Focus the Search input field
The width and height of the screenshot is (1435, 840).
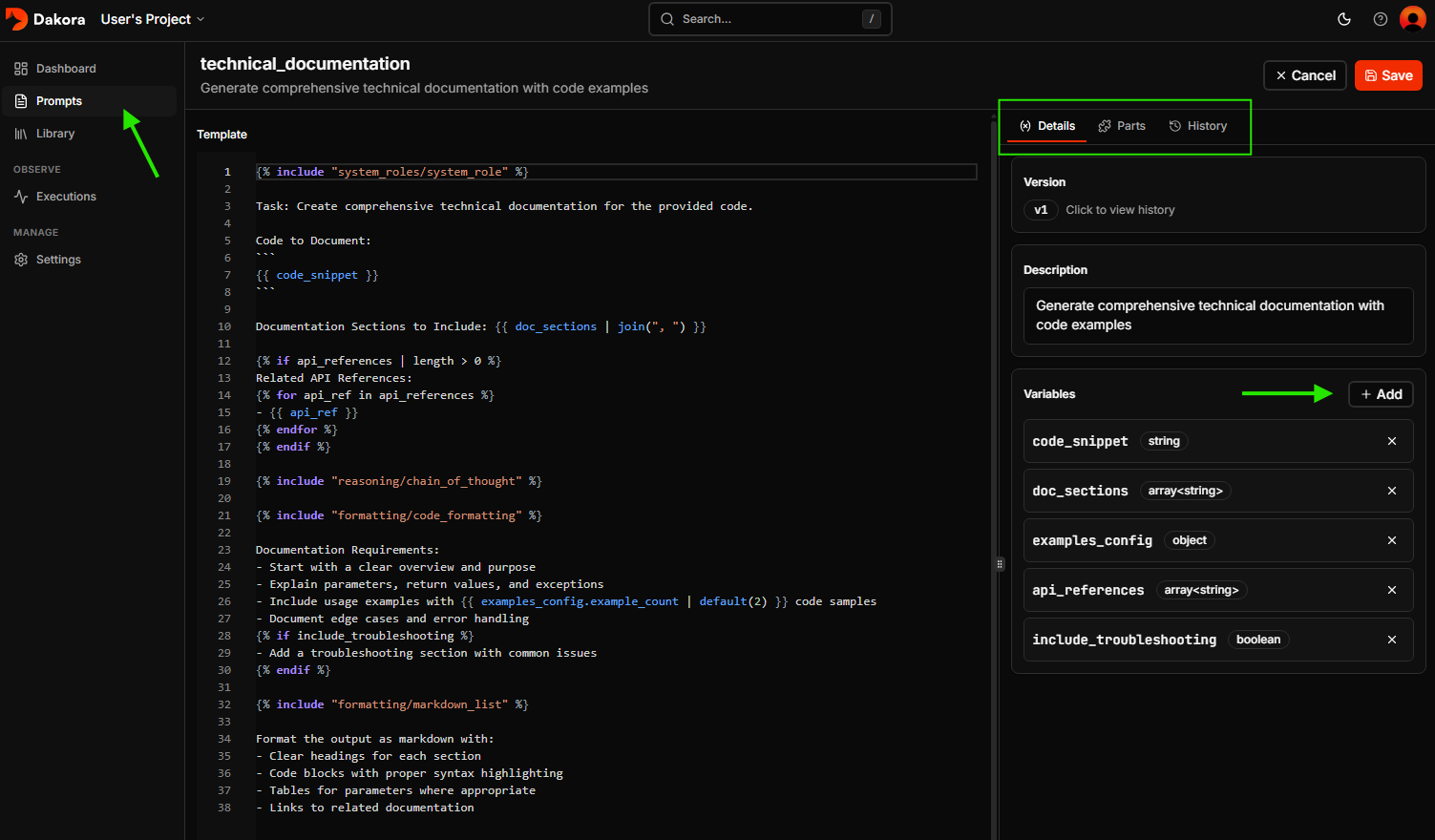(769, 19)
